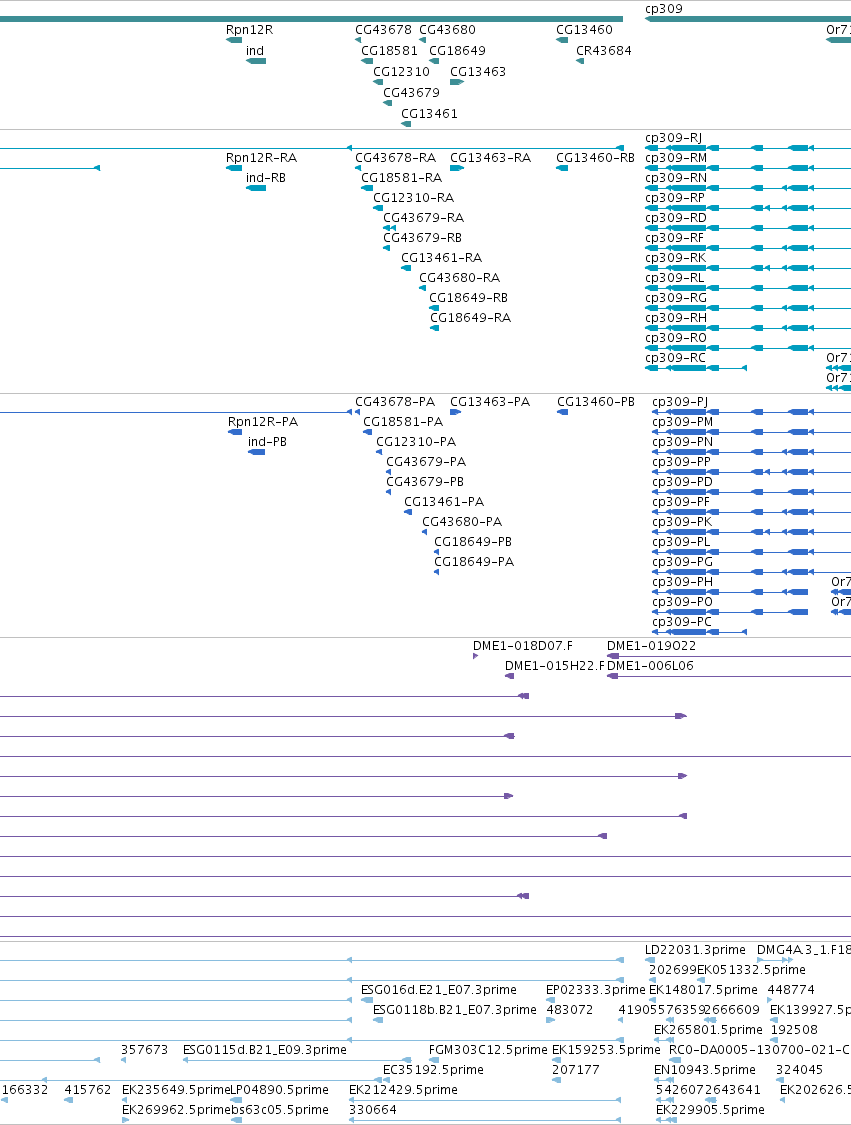Open the DME1-015H22.F feature
Viewport: 851px width, 1125px height.
coord(555,665)
